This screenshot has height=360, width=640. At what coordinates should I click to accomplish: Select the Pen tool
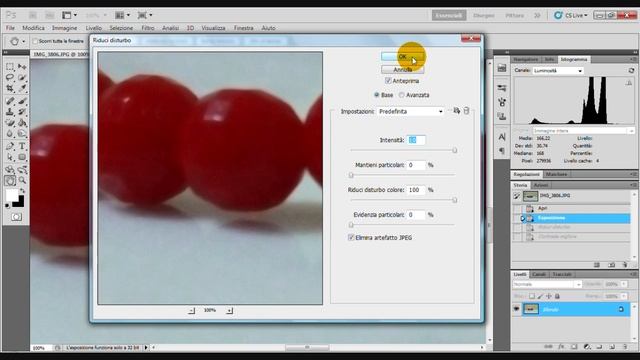tap(10, 146)
